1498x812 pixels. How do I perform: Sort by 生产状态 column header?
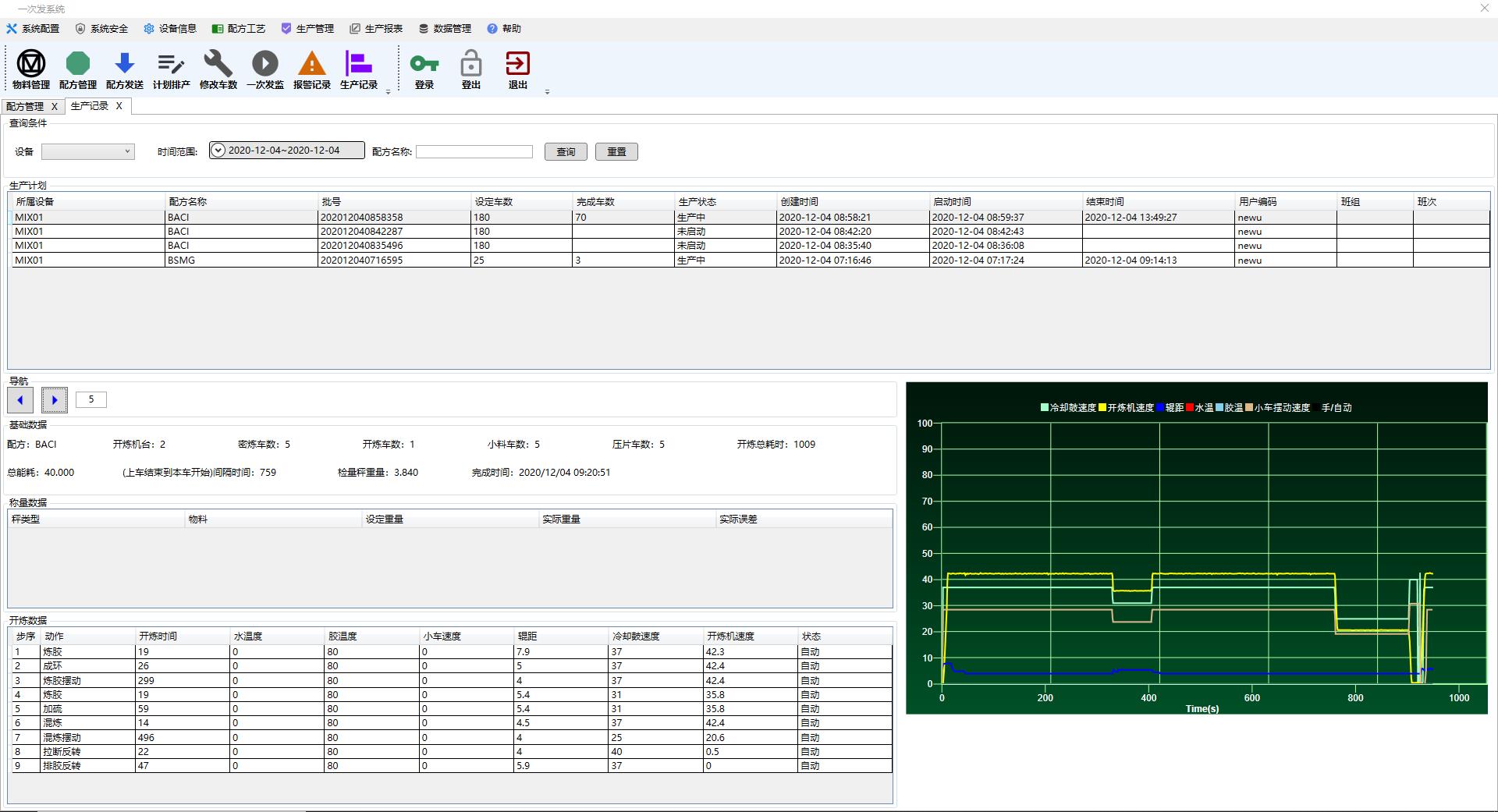(x=725, y=202)
